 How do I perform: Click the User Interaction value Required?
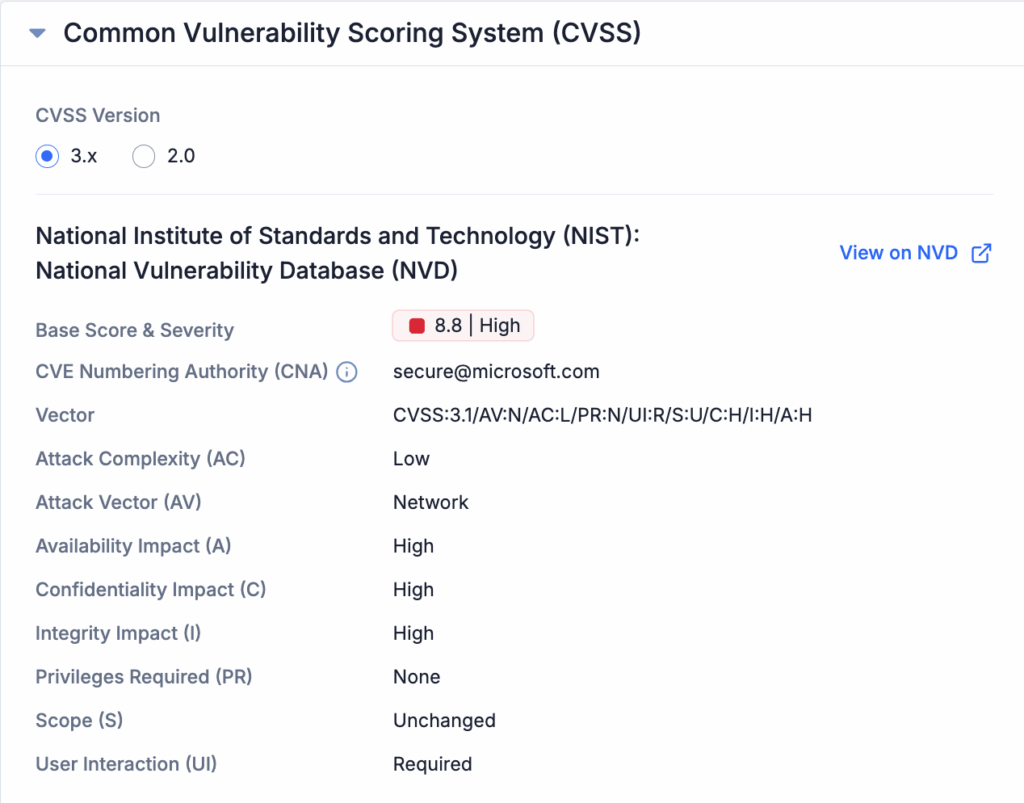coord(432,764)
